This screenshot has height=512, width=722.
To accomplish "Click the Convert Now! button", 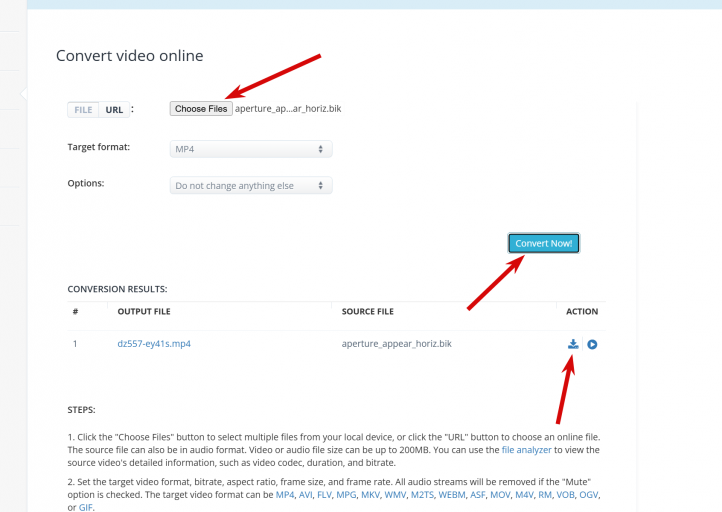I will pyautogui.click(x=544, y=243).
